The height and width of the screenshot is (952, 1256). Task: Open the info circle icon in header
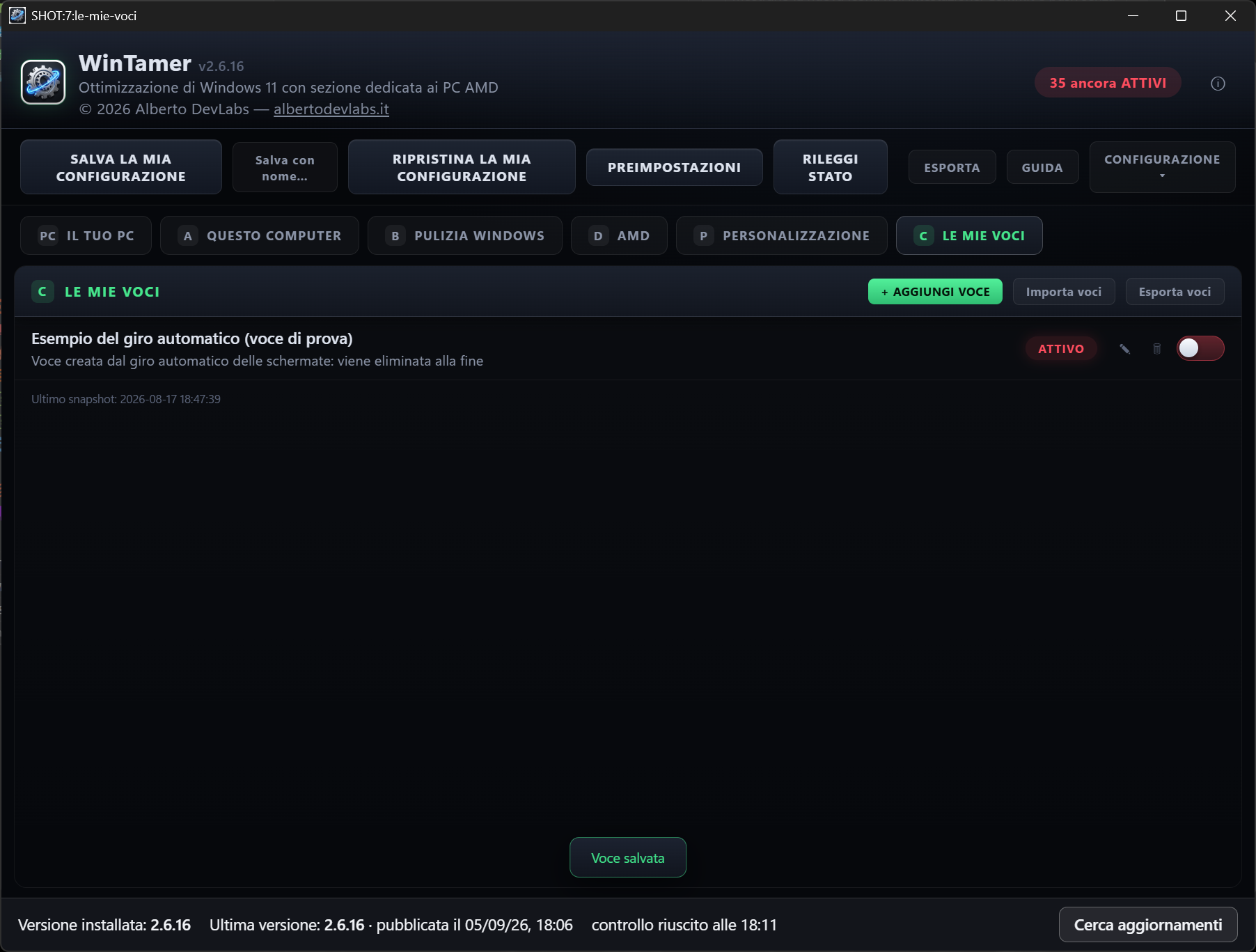pyautogui.click(x=1218, y=84)
